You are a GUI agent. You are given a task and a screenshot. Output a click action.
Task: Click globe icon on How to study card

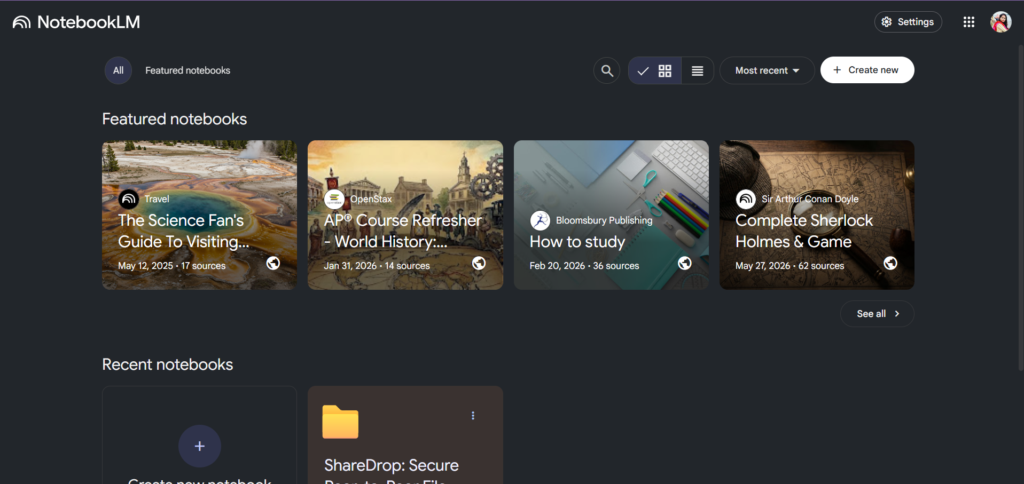tap(684, 263)
